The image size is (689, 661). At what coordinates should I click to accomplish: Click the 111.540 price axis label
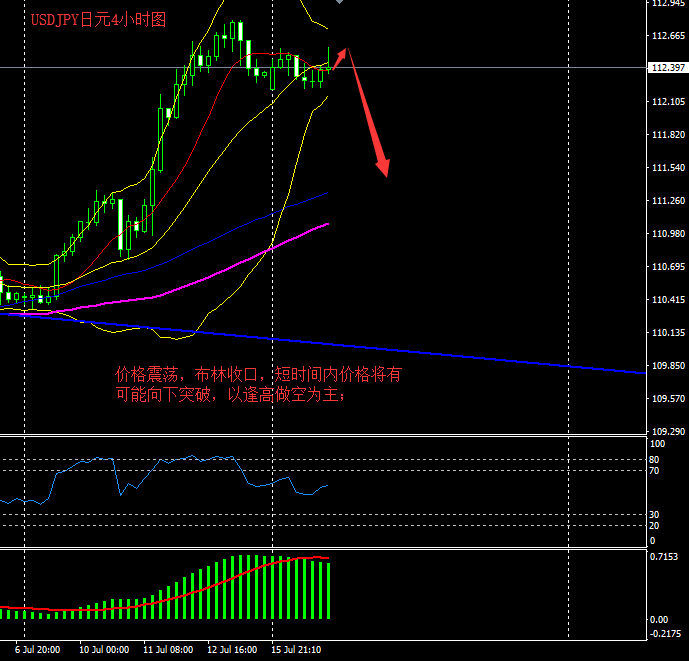(668, 167)
